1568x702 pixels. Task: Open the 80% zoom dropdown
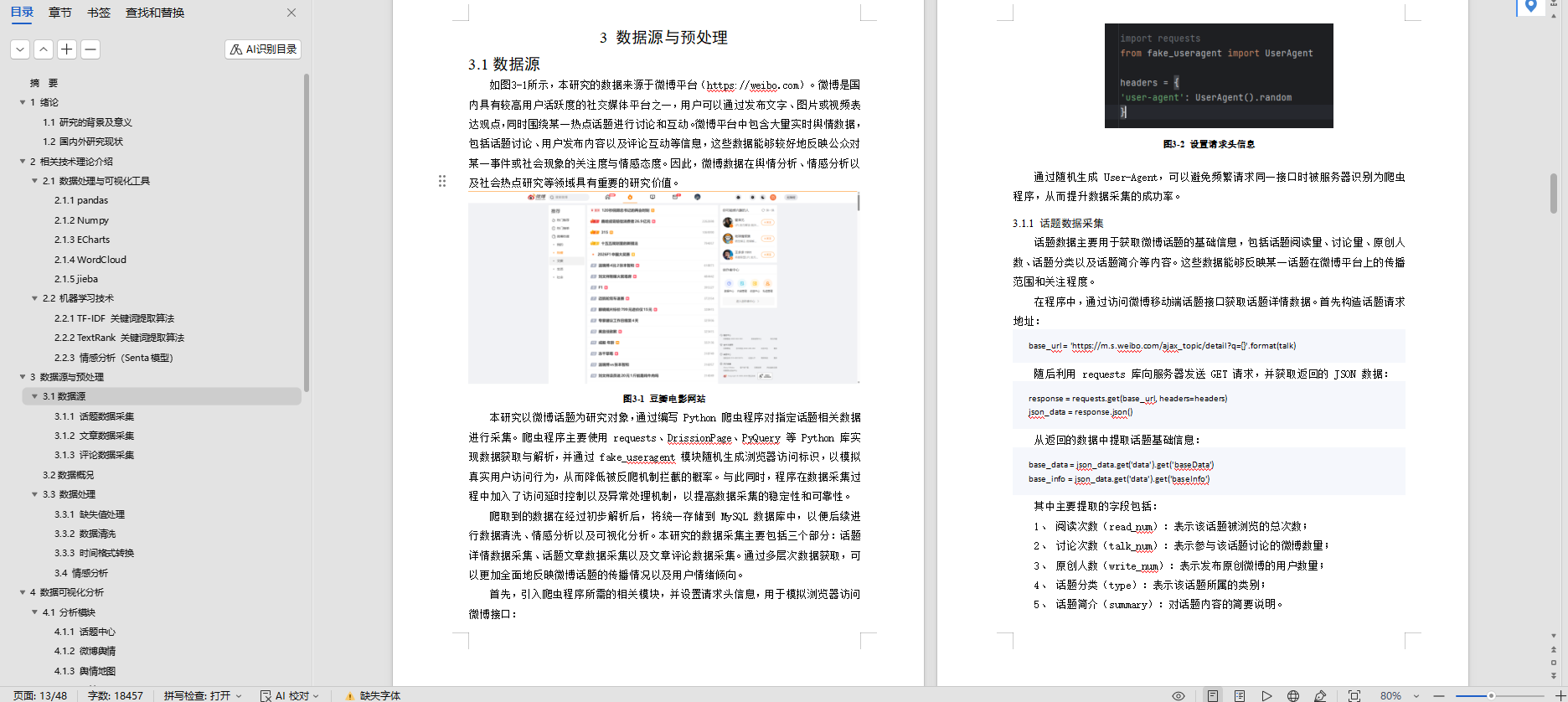click(x=1400, y=695)
